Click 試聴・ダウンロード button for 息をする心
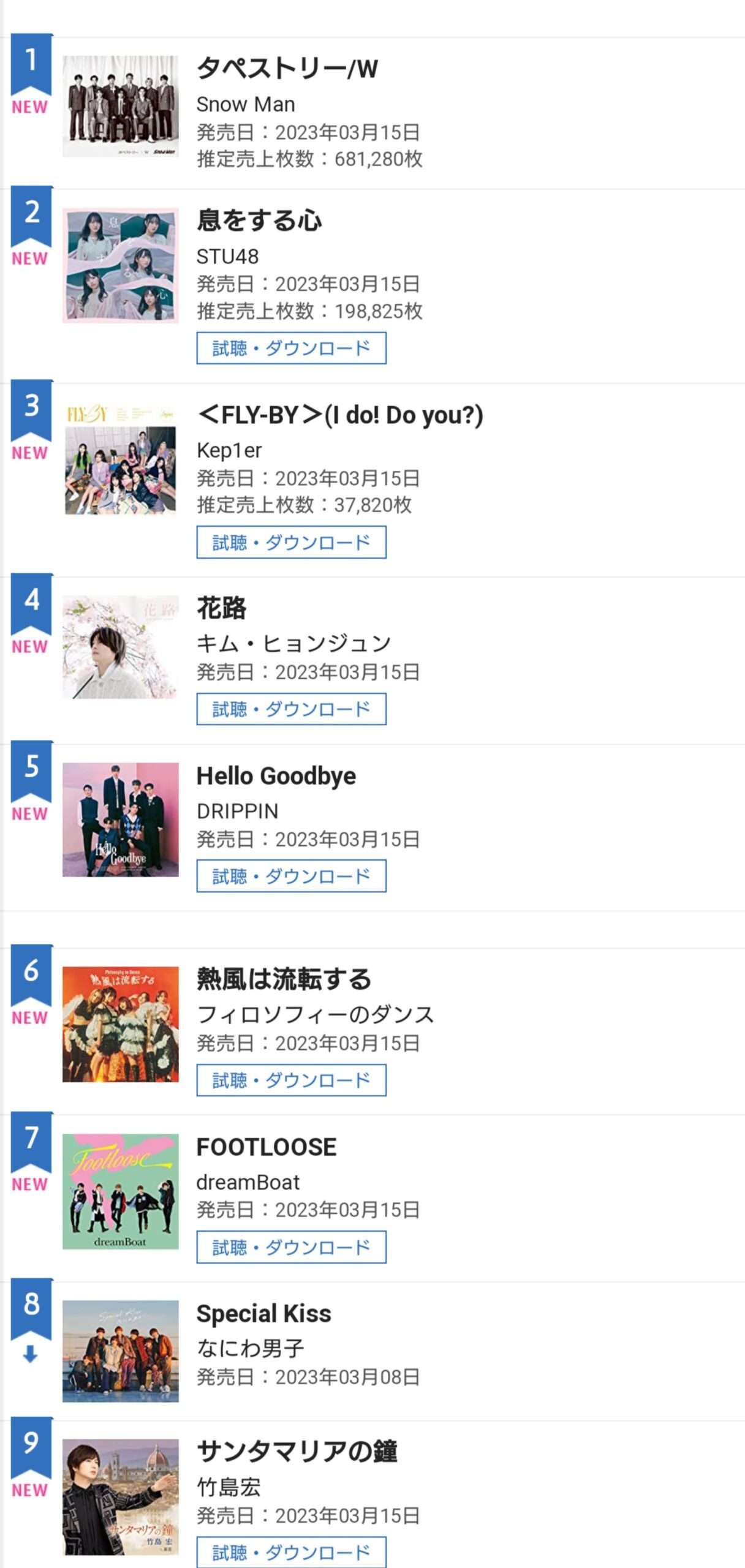The width and height of the screenshot is (745, 1568). click(291, 348)
